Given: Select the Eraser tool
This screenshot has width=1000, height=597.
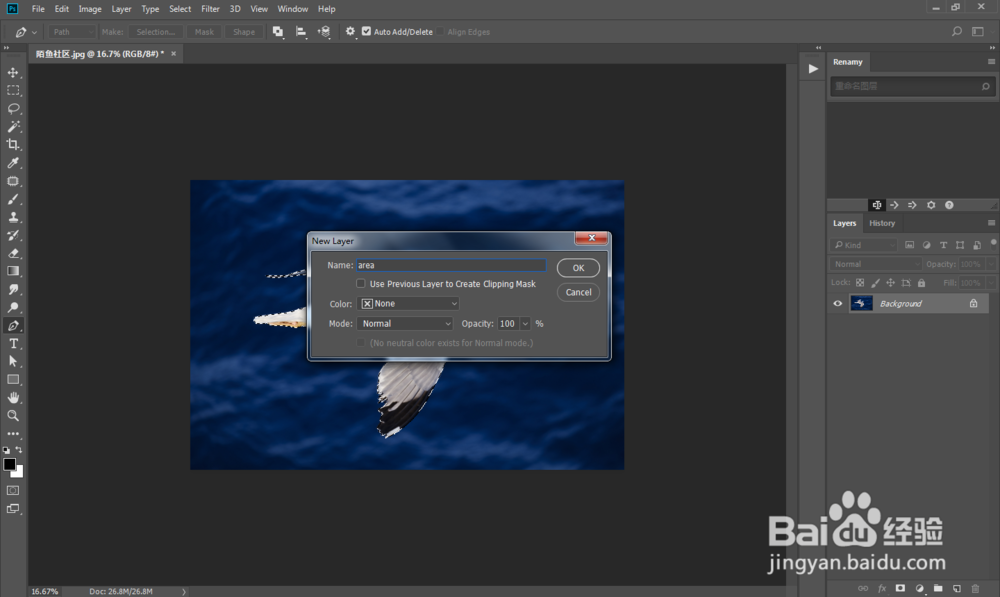Looking at the screenshot, I should (13, 253).
